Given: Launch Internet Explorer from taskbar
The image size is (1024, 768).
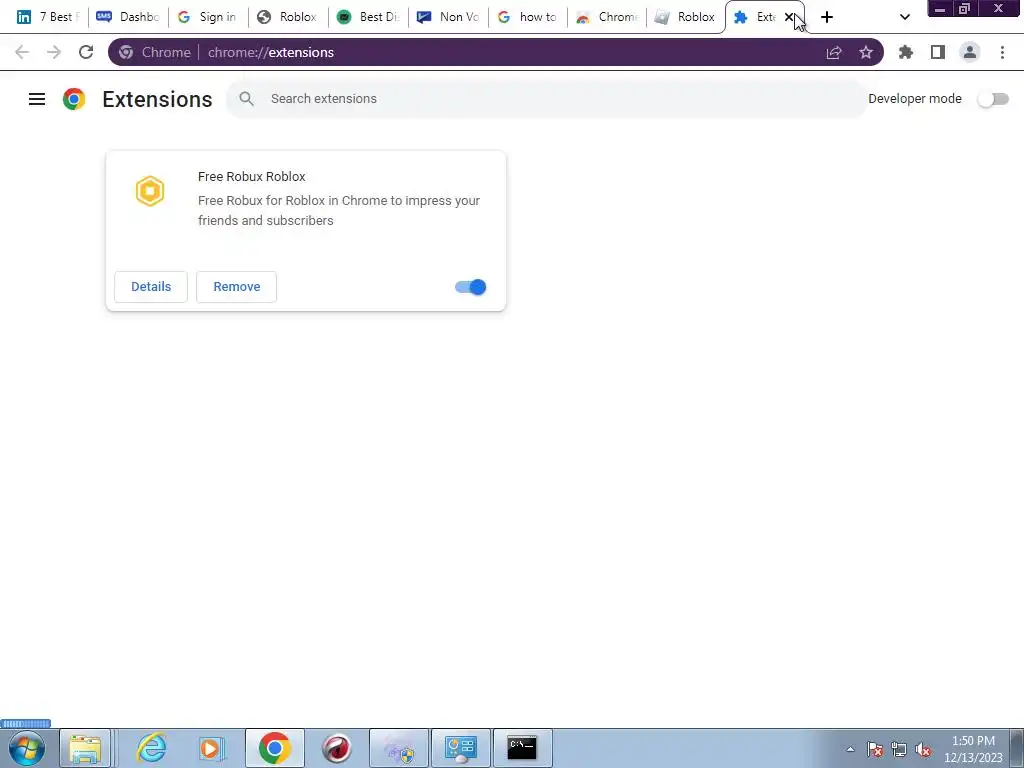Looking at the screenshot, I should (151, 748).
